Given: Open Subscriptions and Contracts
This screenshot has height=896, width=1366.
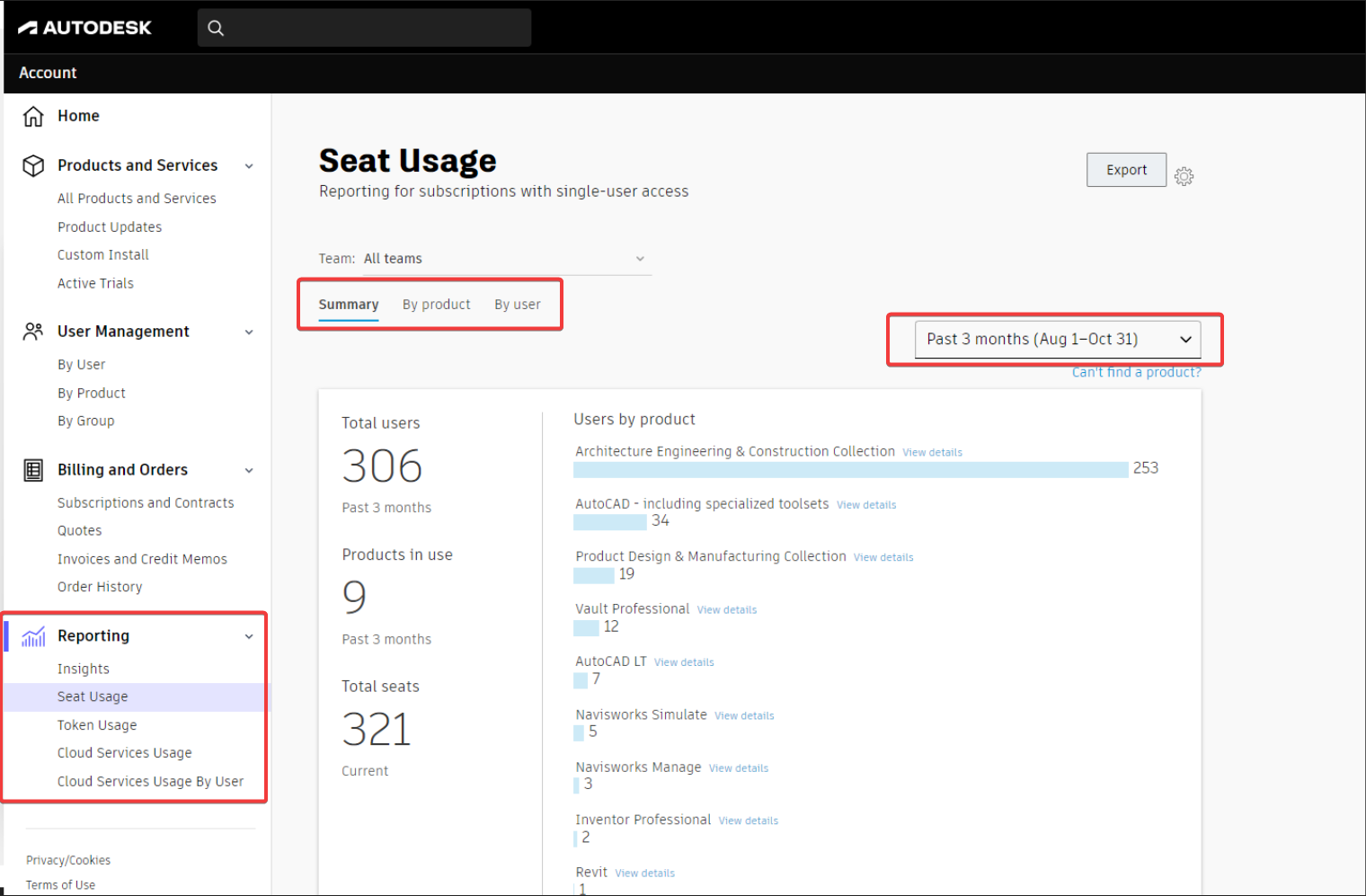Looking at the screenshot, I should click(146, 503).
